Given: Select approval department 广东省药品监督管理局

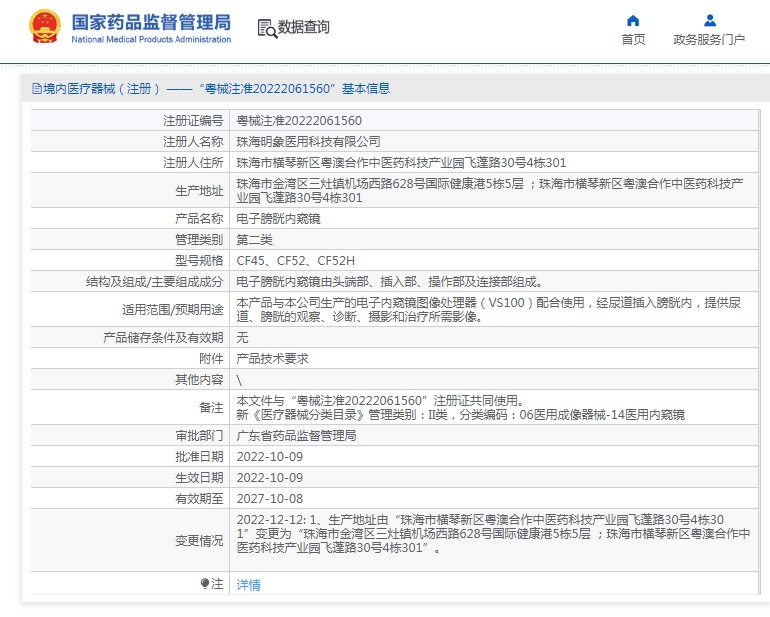Looking at the screenshot, I should (297, 436).
